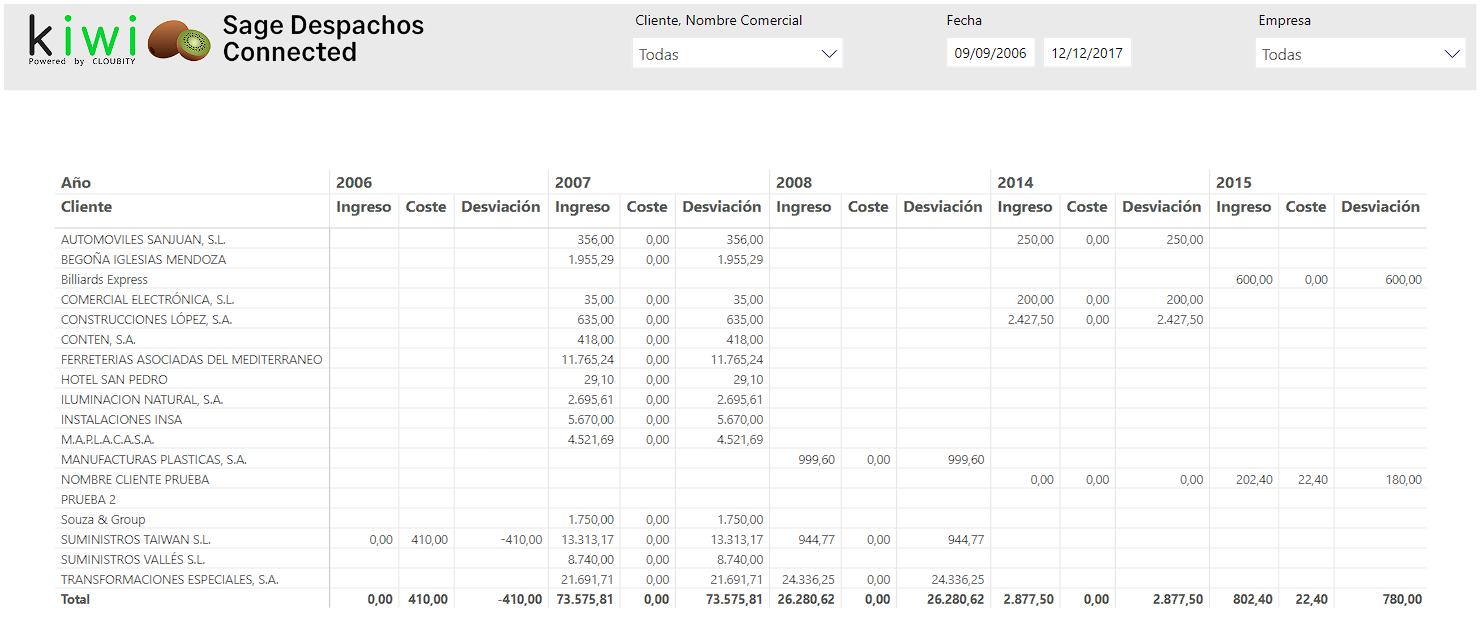Select ILUMINACION NATURAL, S.A. client
This screenshot has height=620, width=1480.
(x=142, y=400)
